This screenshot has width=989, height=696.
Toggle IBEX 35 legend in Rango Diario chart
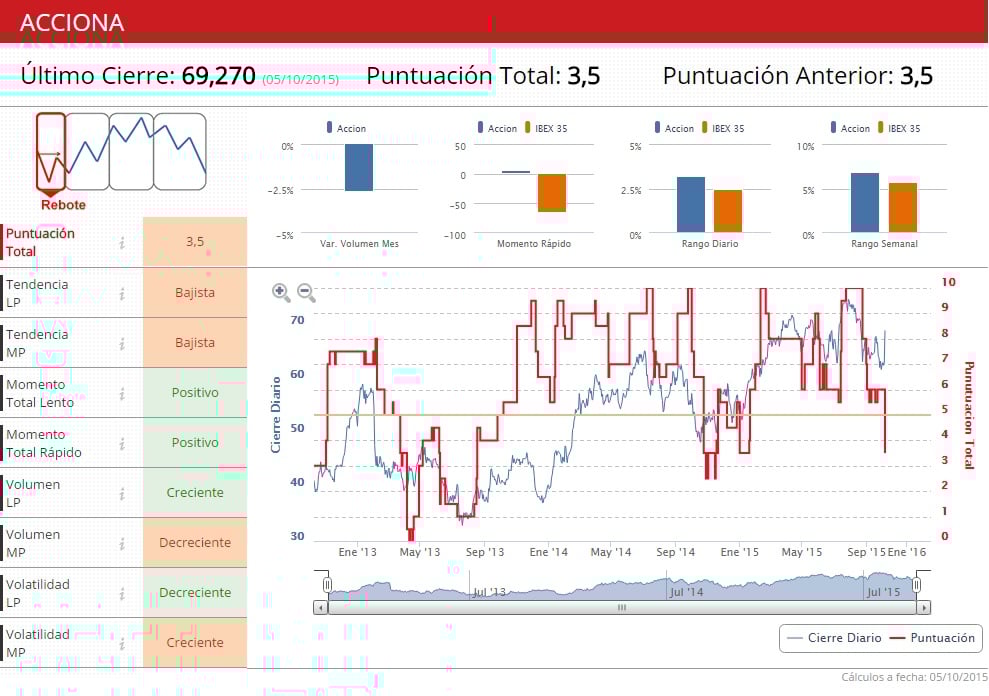(723, 128)
